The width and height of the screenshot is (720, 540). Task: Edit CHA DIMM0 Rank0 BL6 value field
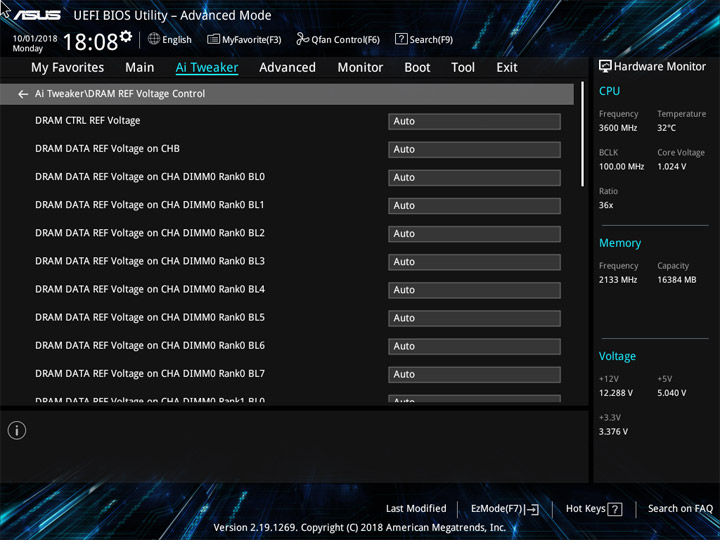[x=474, y=346]
